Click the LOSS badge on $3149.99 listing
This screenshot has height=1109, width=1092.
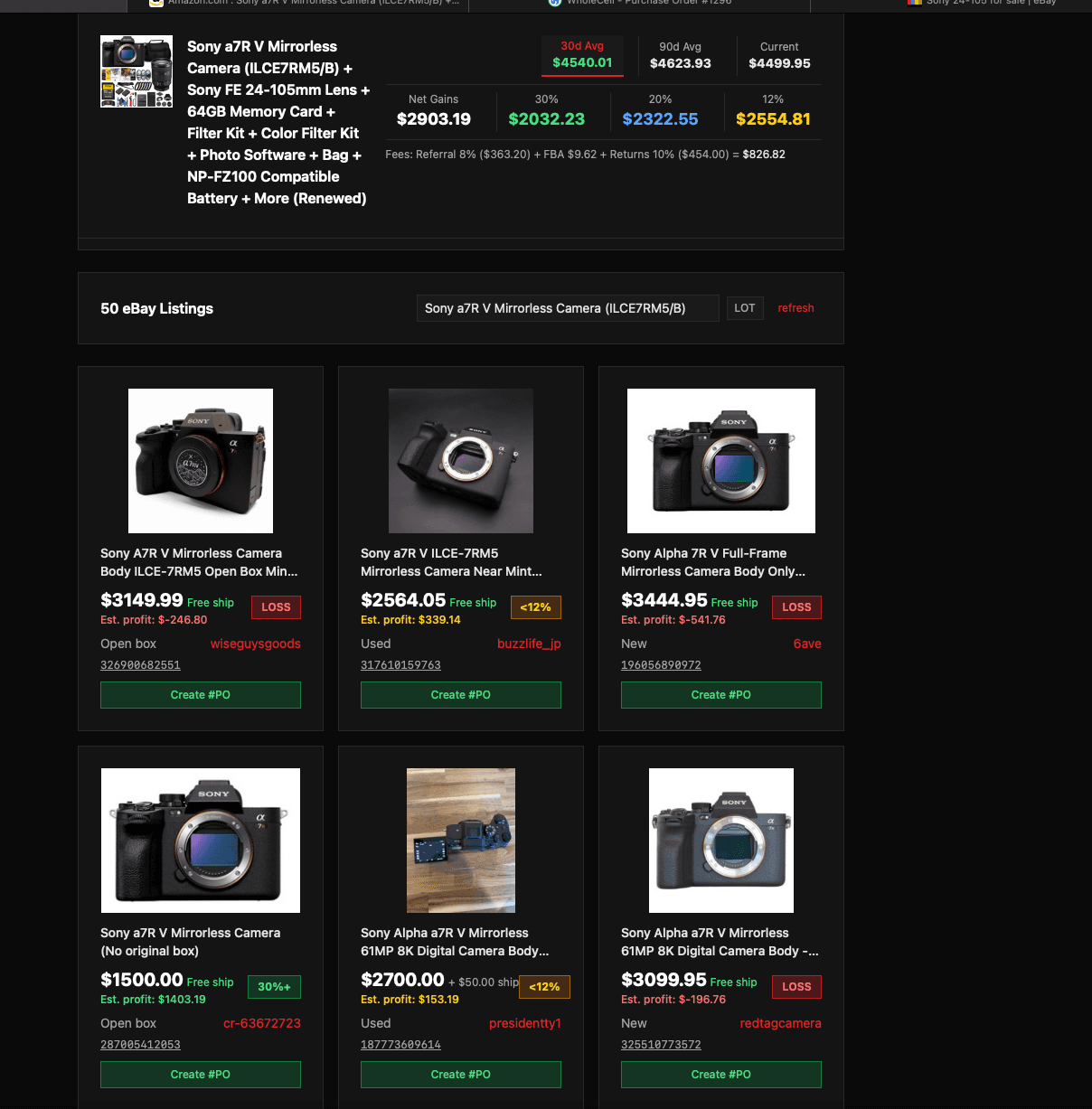(276, 607)
